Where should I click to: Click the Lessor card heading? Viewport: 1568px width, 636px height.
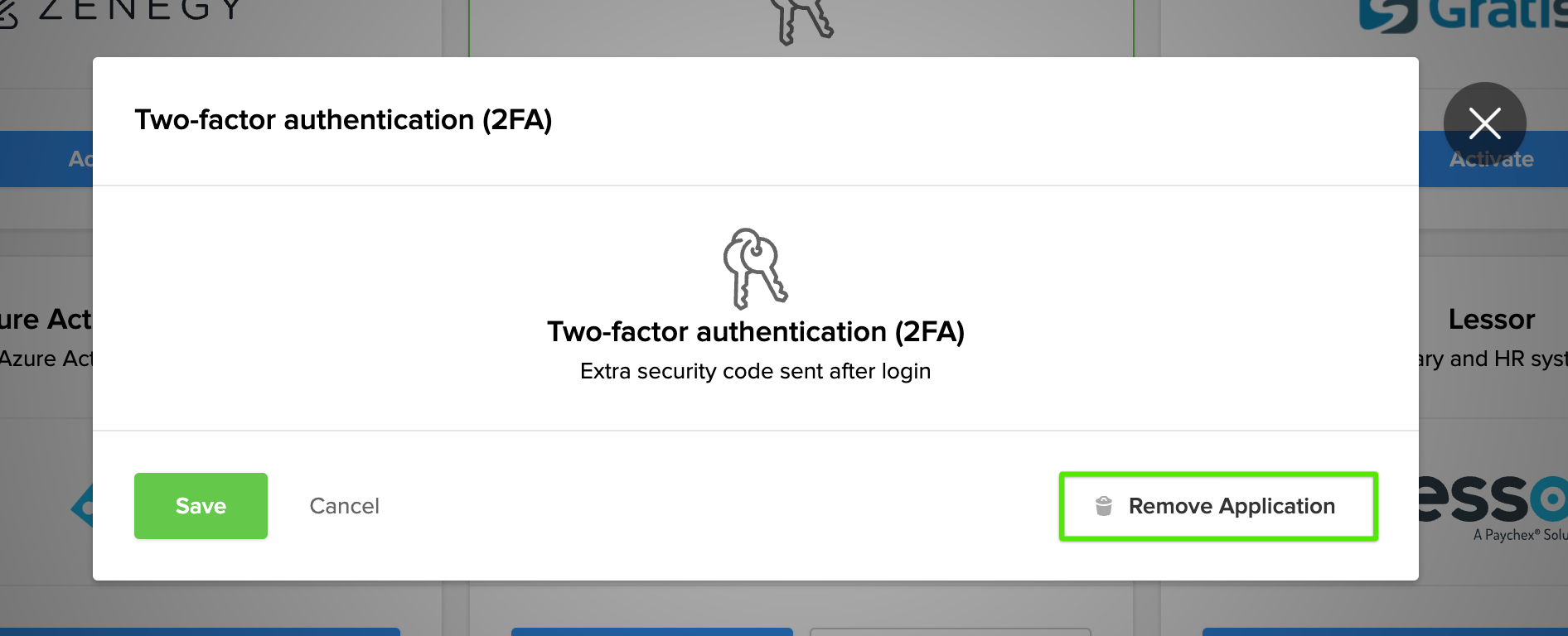point(1491,320)
